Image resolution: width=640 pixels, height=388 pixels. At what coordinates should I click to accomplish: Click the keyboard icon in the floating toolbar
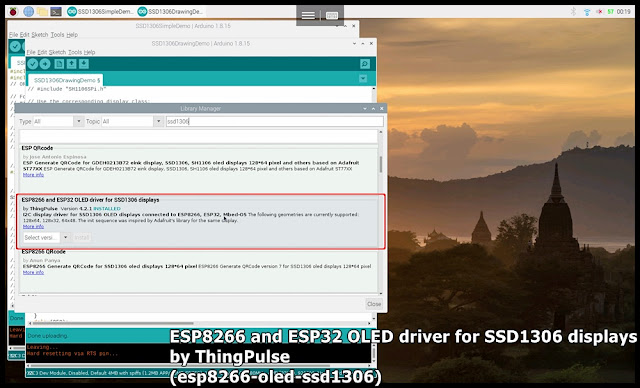332,16
